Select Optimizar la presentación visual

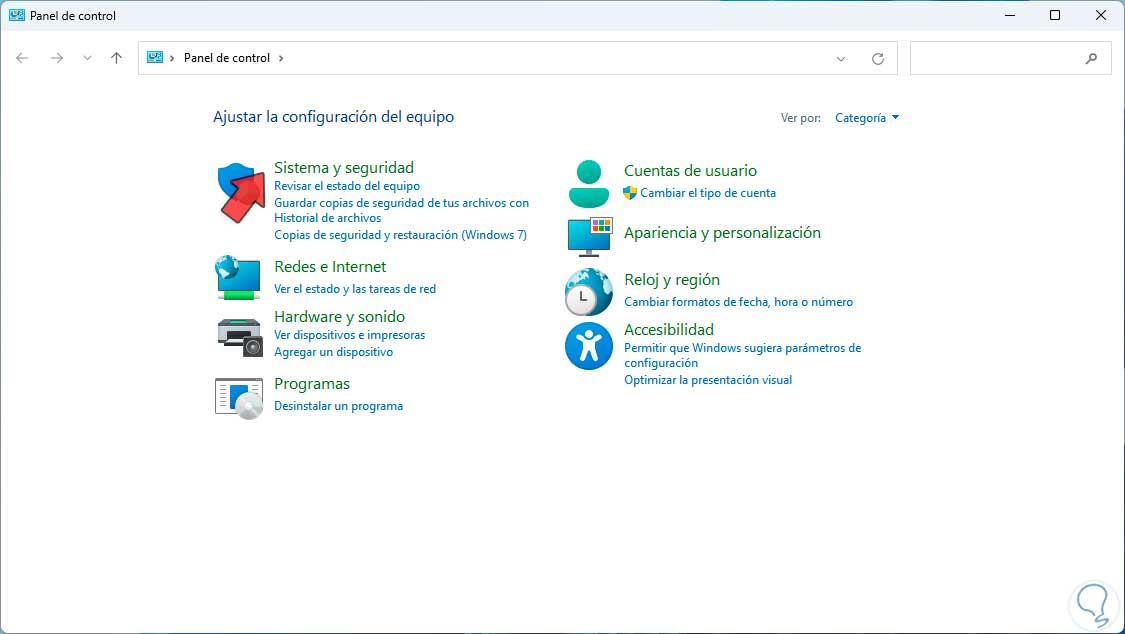point(708,380)
